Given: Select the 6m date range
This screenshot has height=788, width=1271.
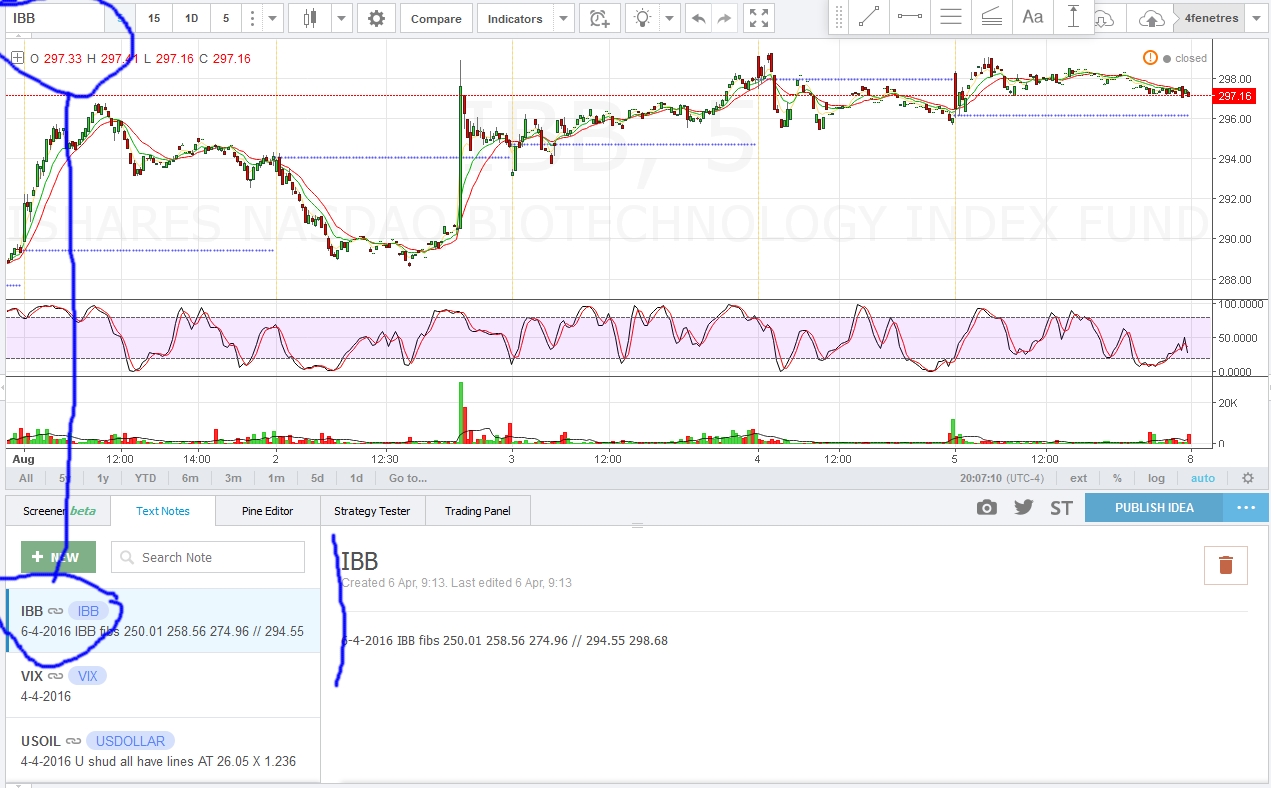Looking at the screenshot, I should point(190,478).
